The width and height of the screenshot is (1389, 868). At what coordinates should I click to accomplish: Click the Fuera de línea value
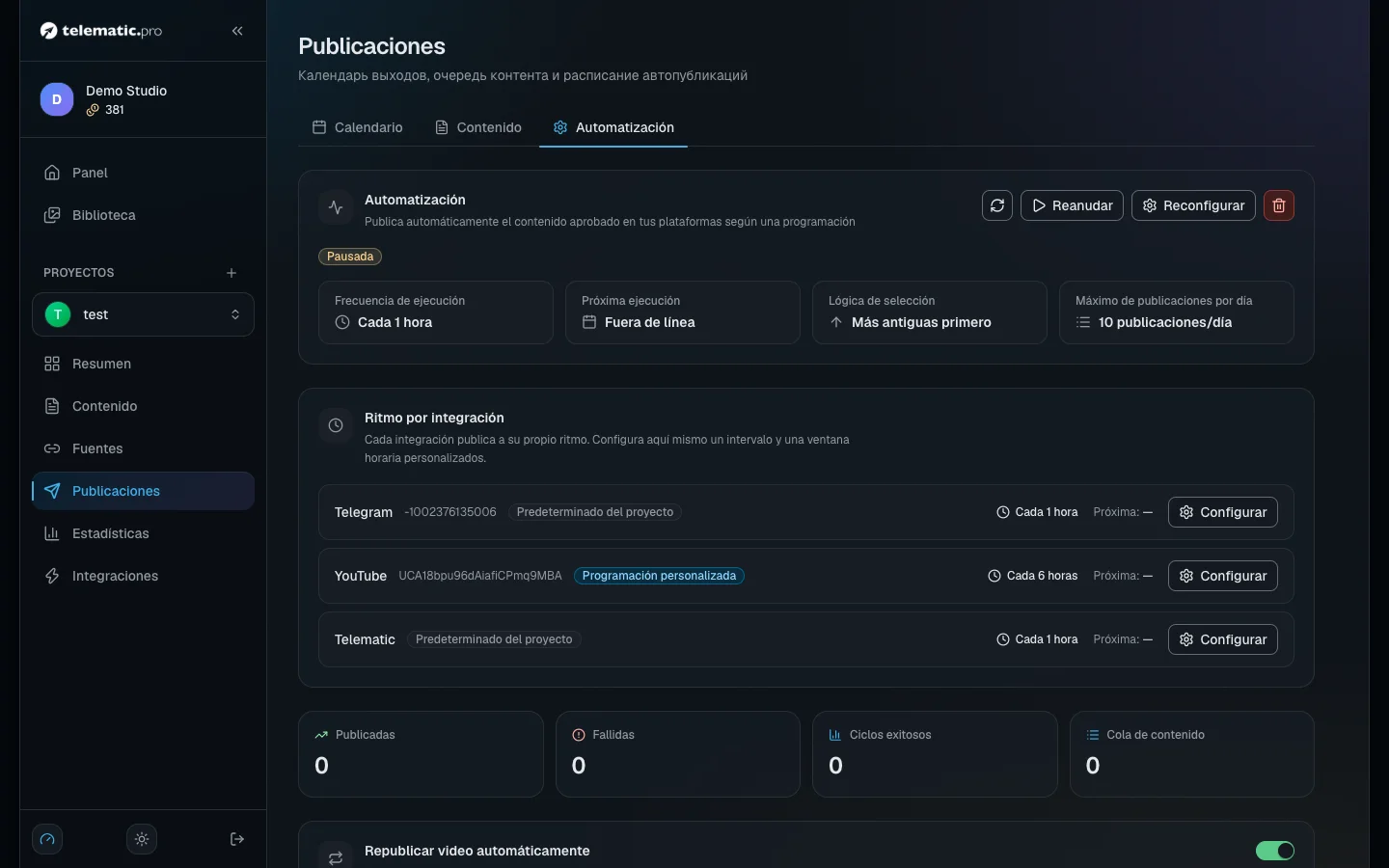[650, 322]
